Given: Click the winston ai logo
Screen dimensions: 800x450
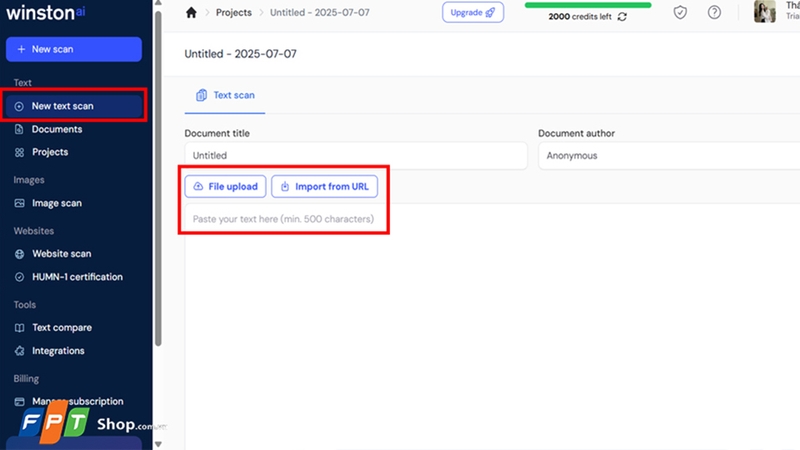Looking at the screenshot, I should 45,13.
